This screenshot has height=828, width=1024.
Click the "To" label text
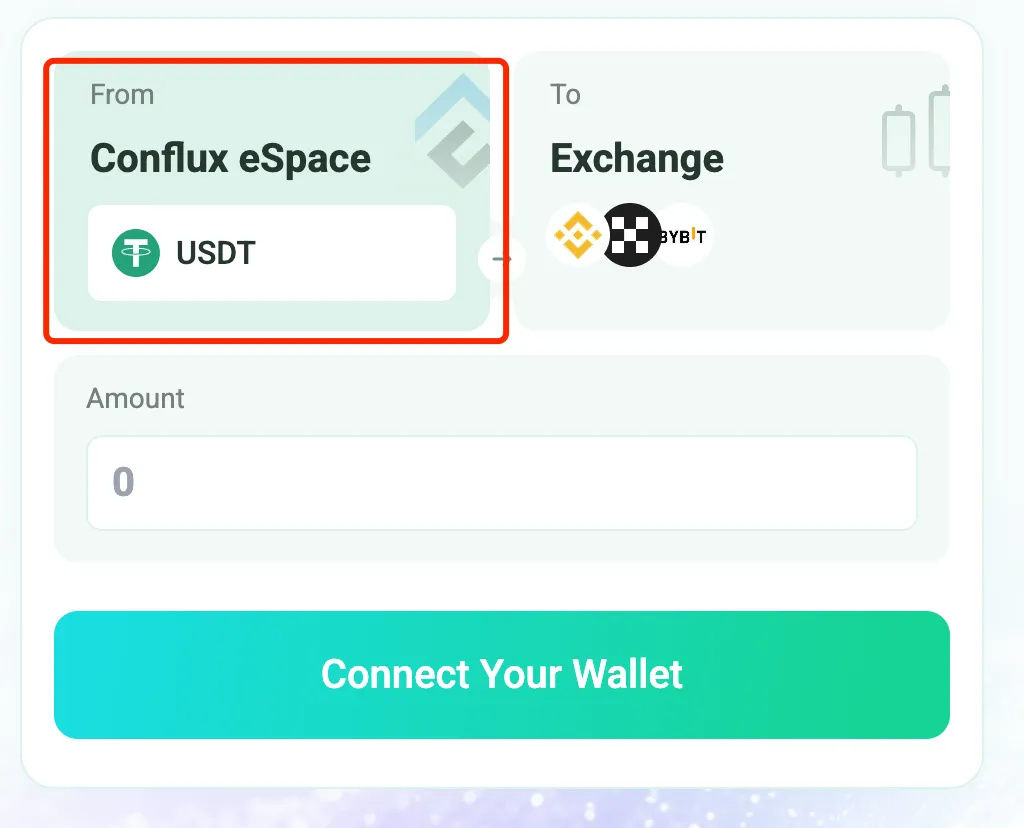[566, 95]
